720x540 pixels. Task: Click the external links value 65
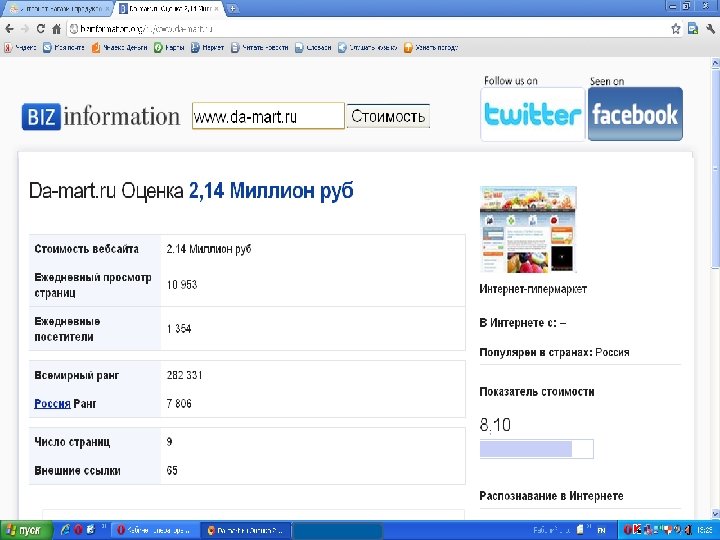point(172,470)
